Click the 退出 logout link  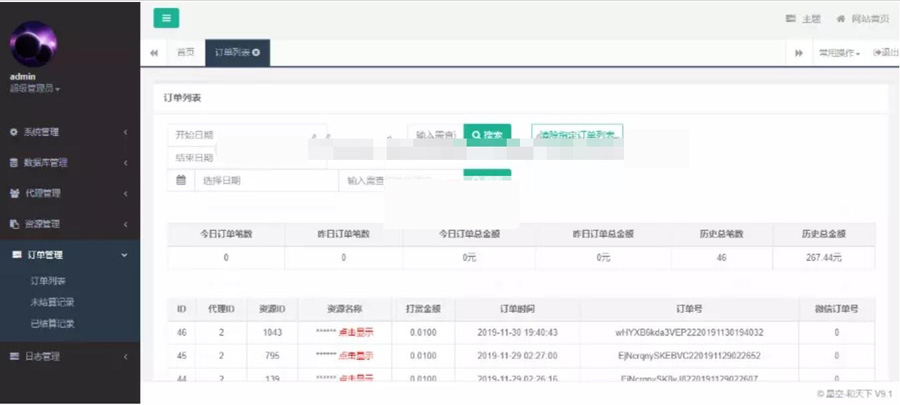884,53
